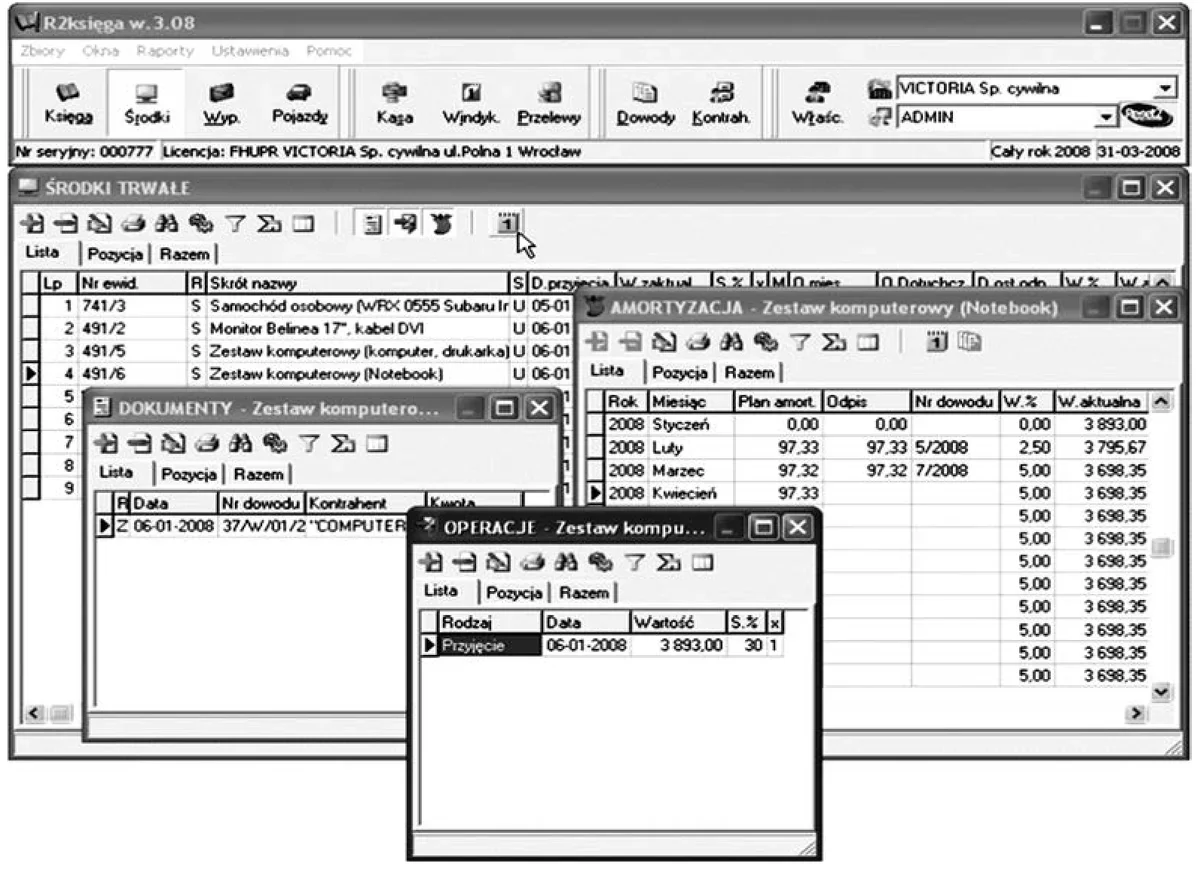Click the Wartość column header in OPERACJE

(676, 622)
